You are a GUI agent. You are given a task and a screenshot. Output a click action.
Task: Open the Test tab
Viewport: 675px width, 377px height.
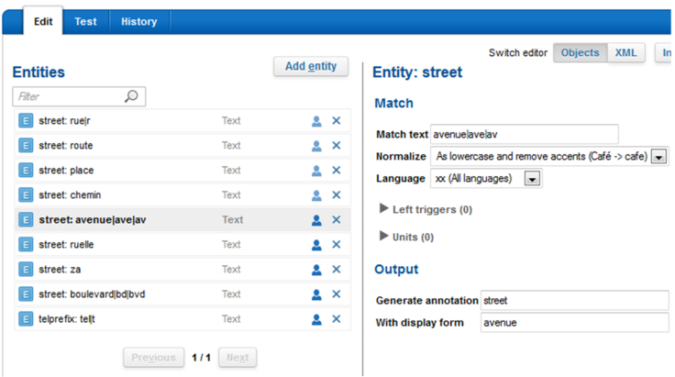(x=86, y=22)
